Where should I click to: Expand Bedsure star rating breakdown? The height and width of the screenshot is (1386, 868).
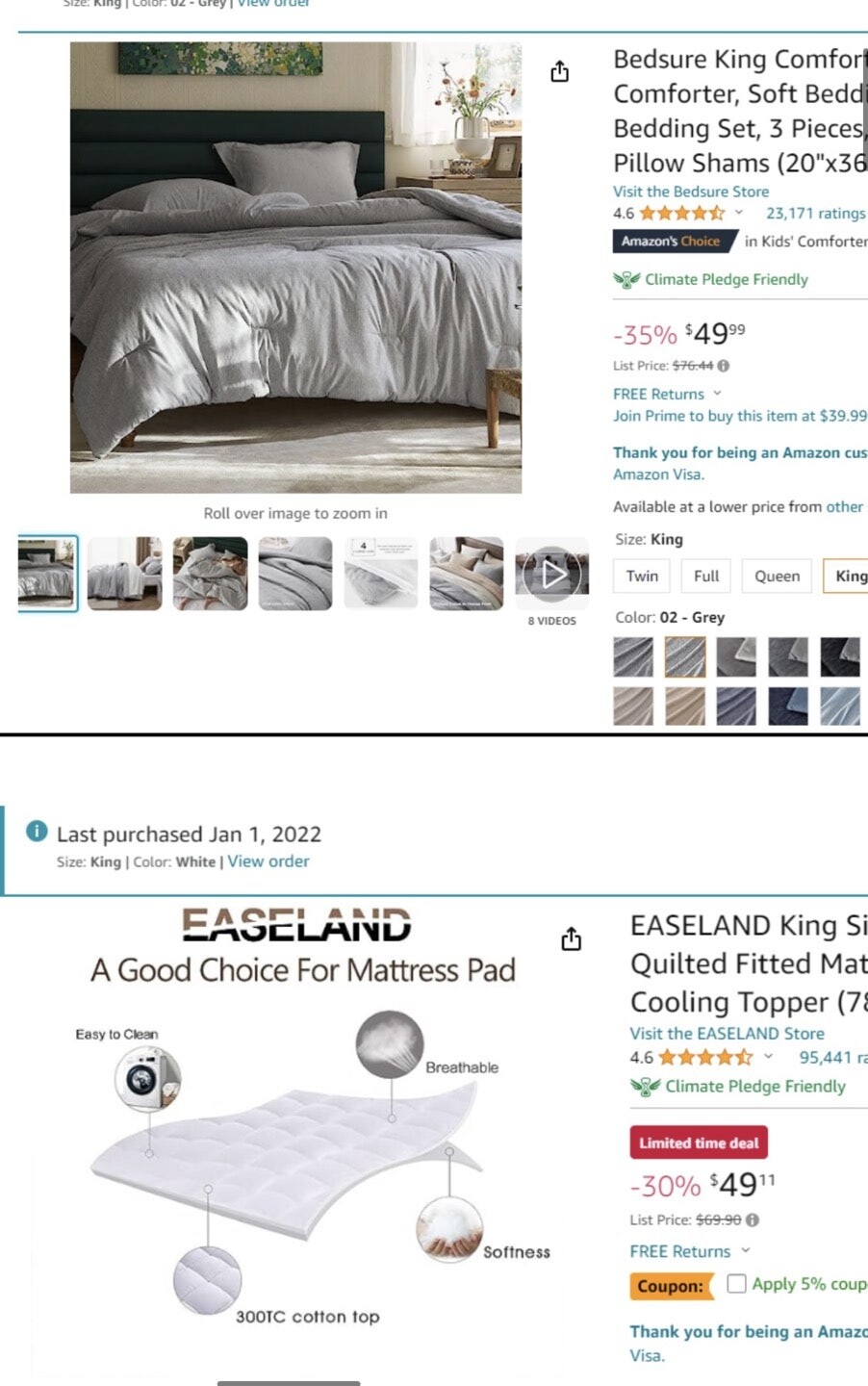coord(739,213)
